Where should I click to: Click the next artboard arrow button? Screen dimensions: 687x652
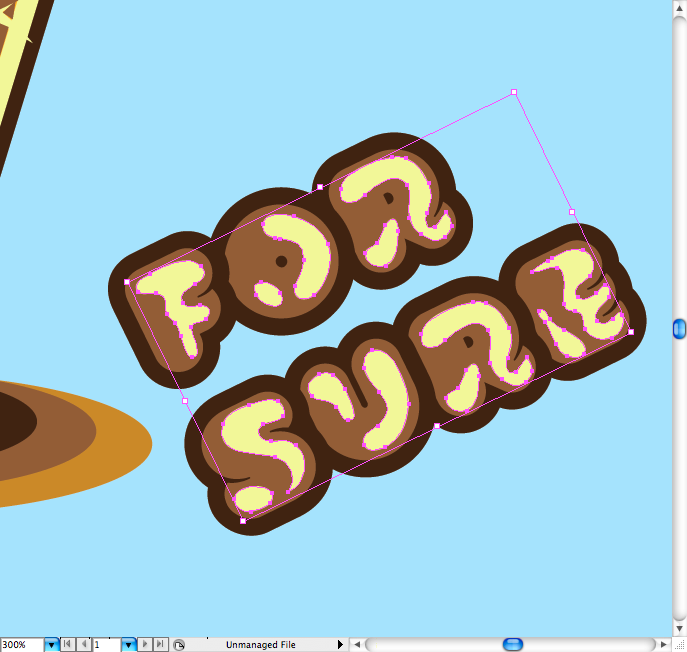[145, 645]
